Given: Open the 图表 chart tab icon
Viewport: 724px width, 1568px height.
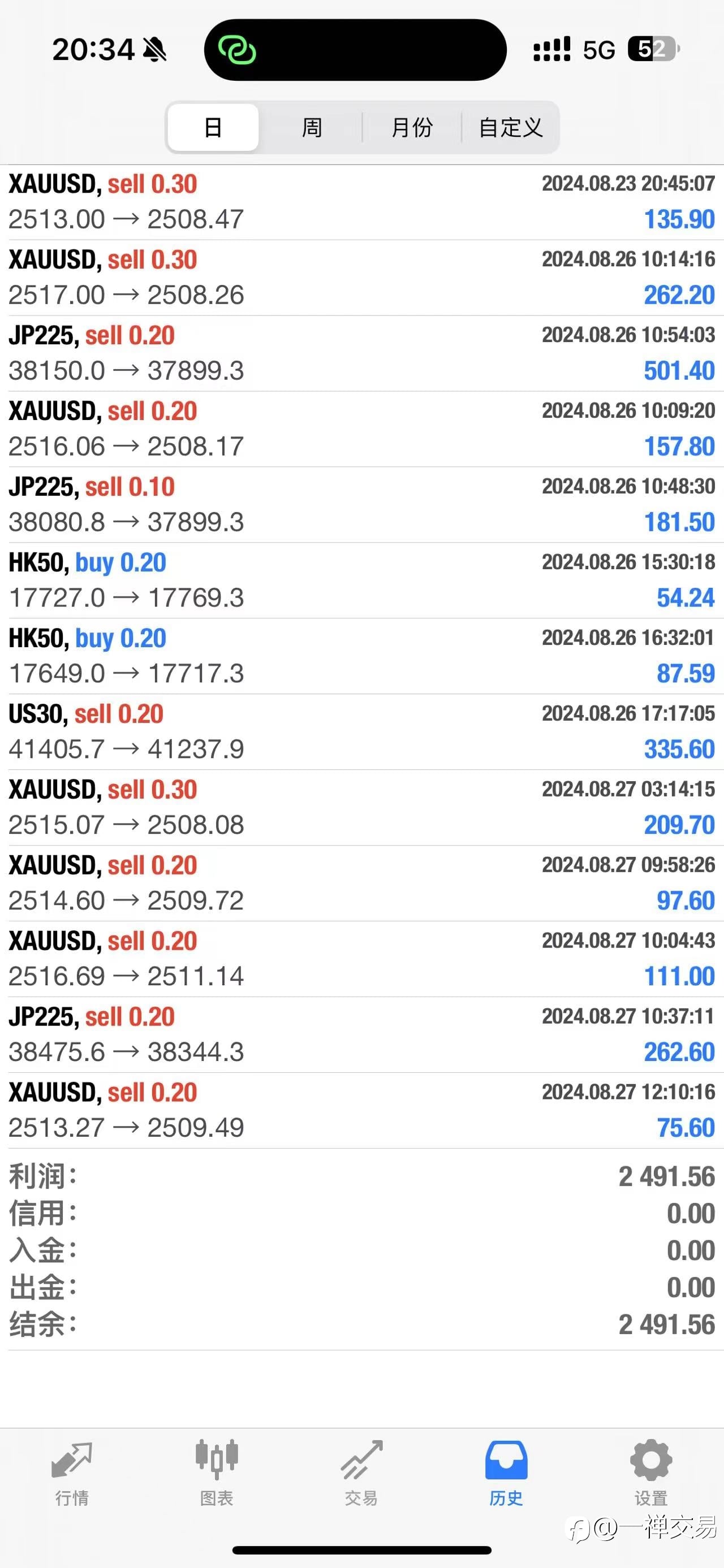Looking at the screenshot, I should (216, 1459).
